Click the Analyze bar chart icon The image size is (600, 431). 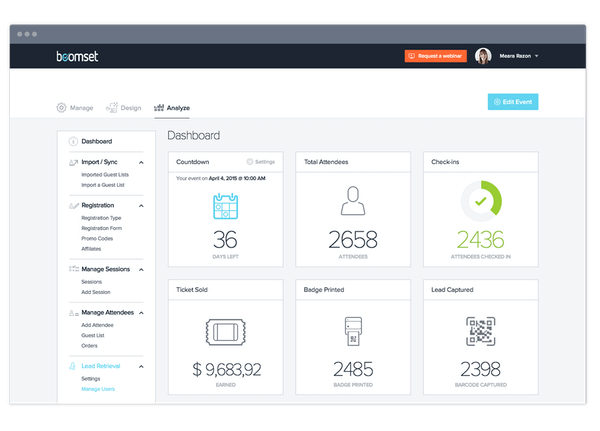[x=159, y=108]
